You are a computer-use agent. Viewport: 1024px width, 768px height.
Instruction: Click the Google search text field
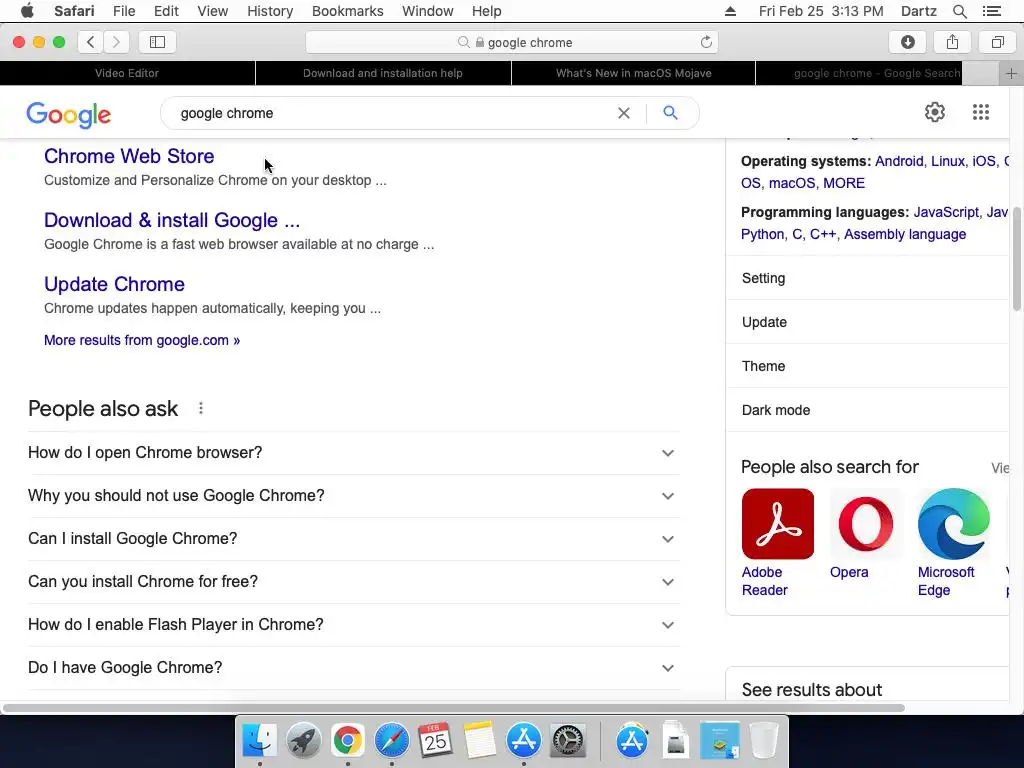coord(392,113)
